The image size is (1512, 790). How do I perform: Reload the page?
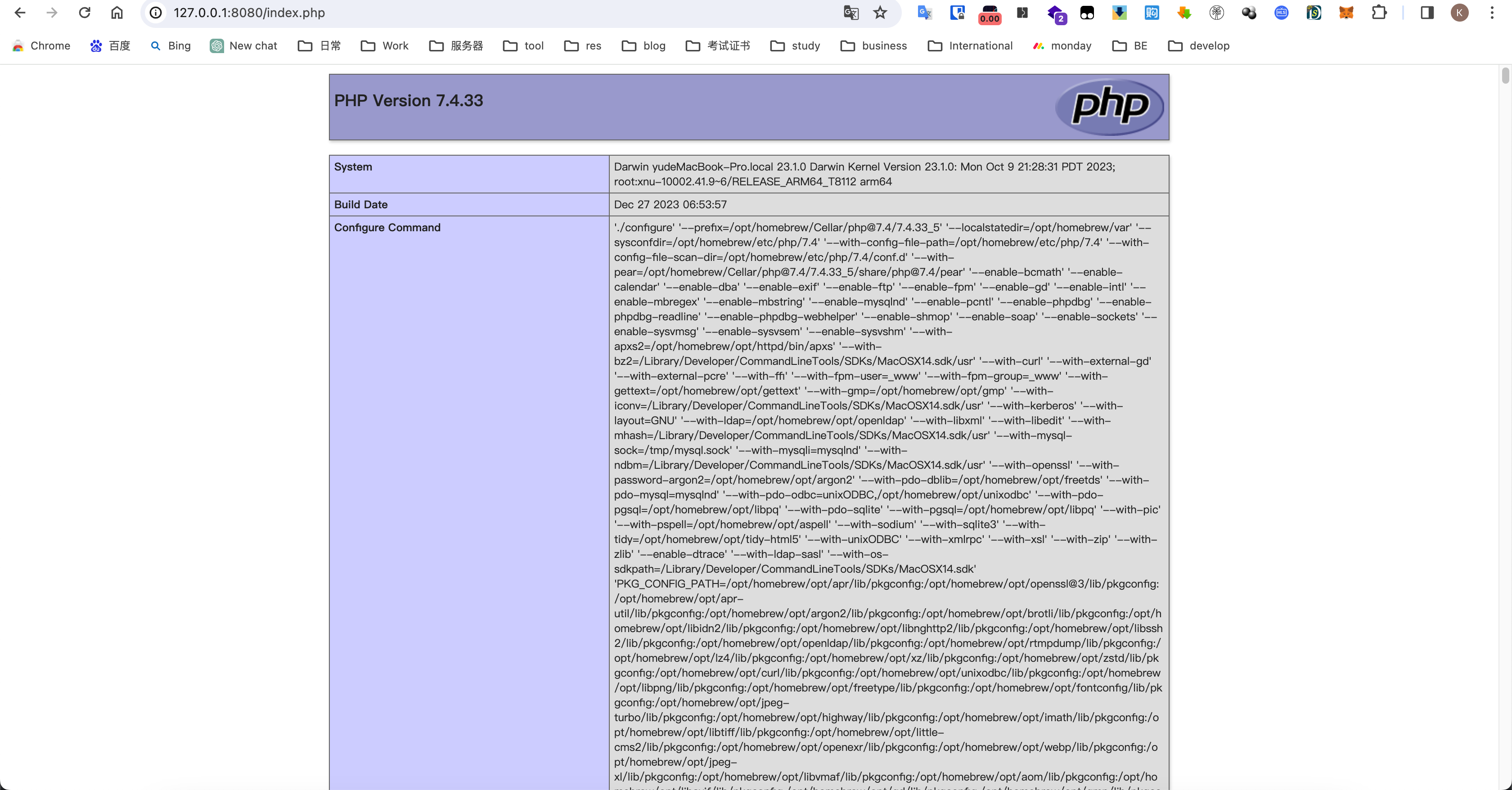click(x=85, y=12)
